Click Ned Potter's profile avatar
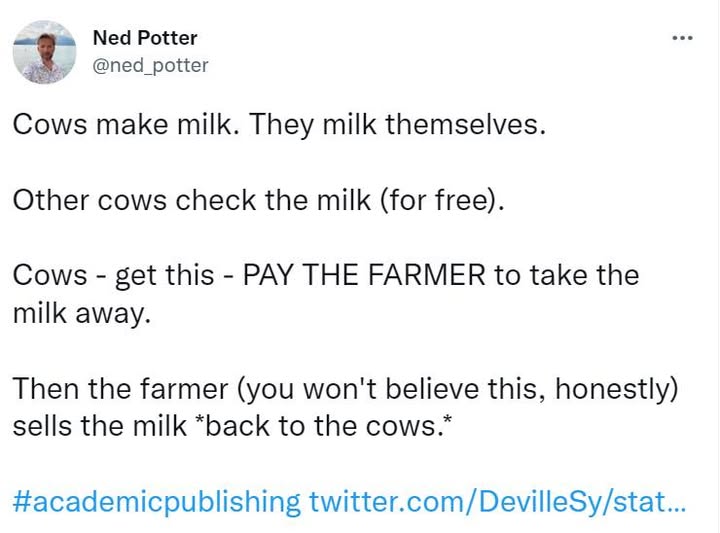The width and height of the screenshot is (720, 533). coord(45,52)
